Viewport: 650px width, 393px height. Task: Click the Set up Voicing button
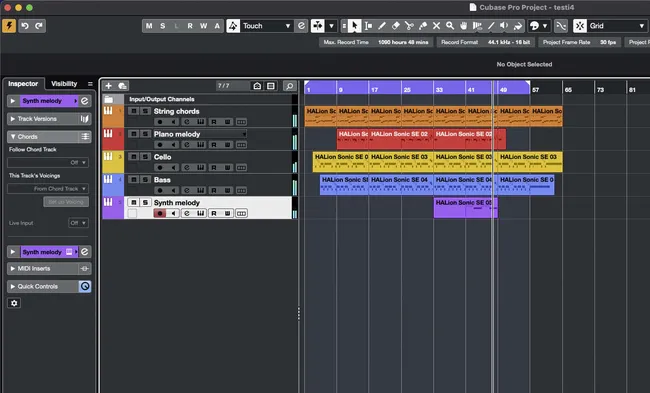pos(66,202)
